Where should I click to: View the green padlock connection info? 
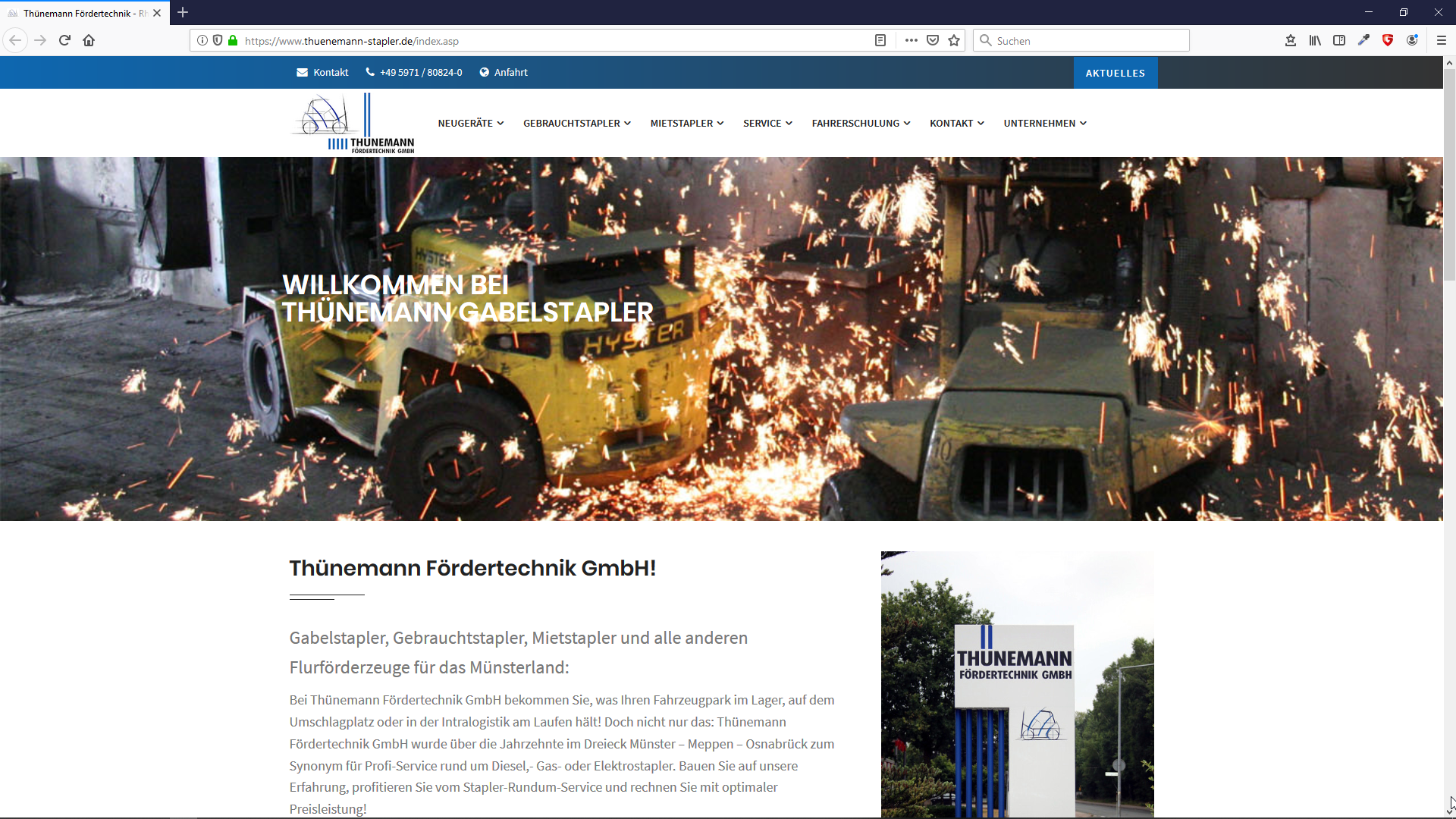coord(233,40)
